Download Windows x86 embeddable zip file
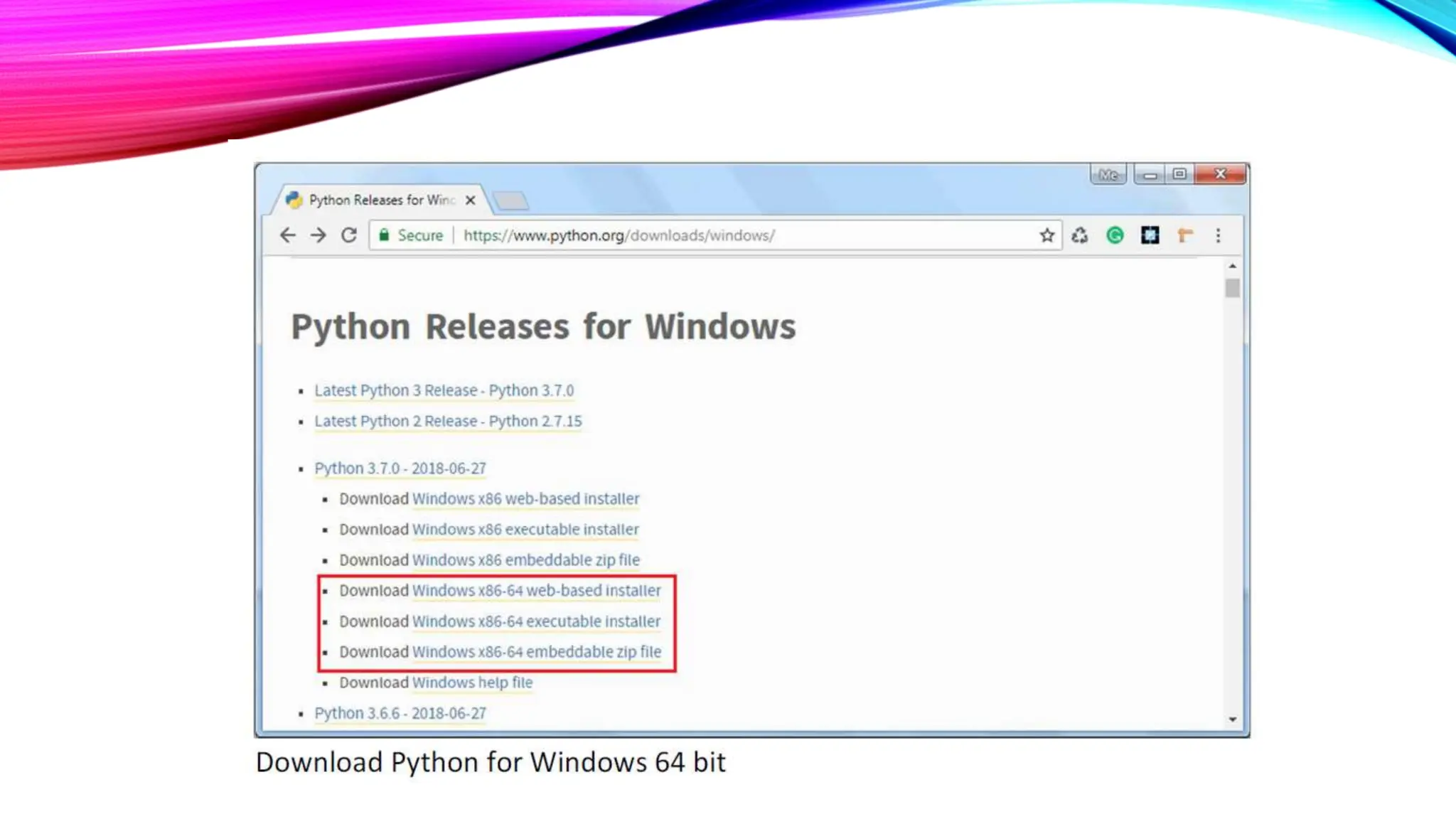Image resolution: width=1456 pixels, height=819 pixels. pos(526,560)
